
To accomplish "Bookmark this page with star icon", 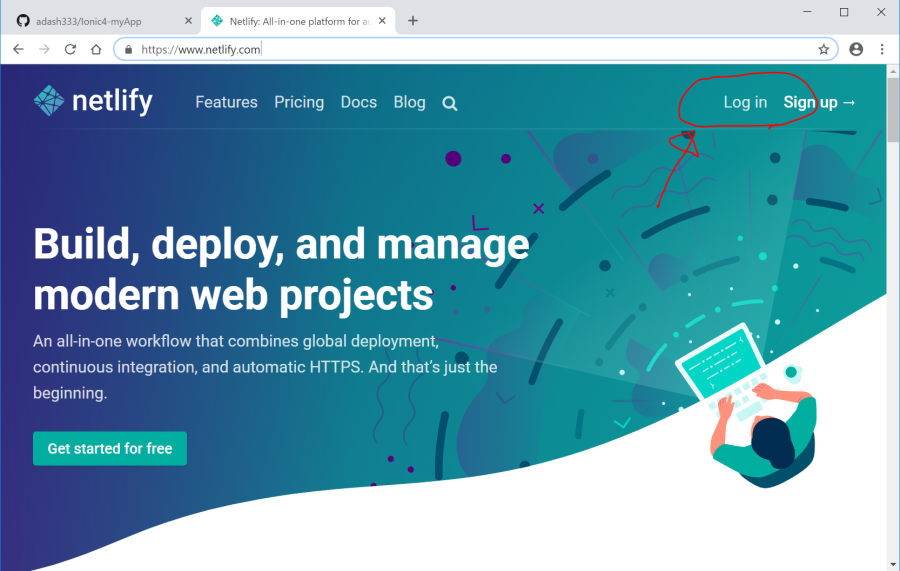I will point(824,49).
